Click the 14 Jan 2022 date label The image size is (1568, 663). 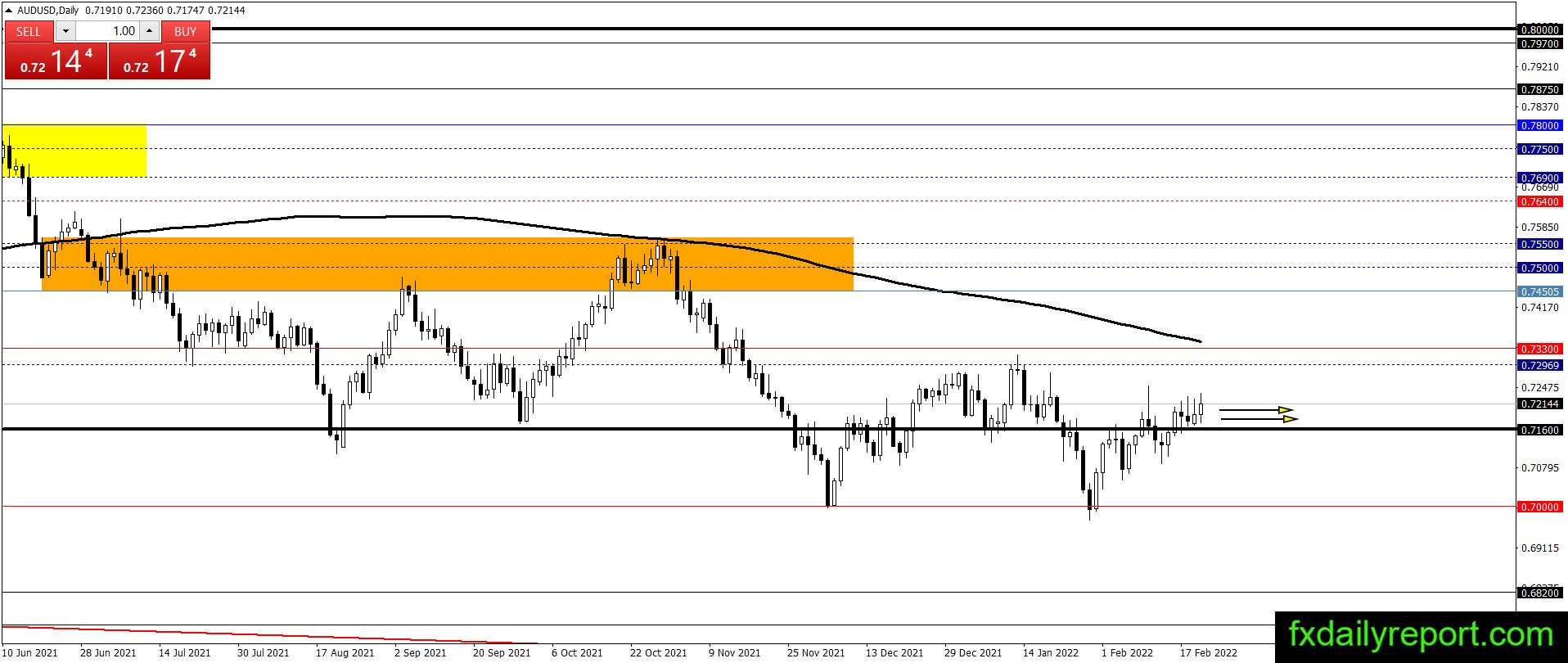(1051, 653)
